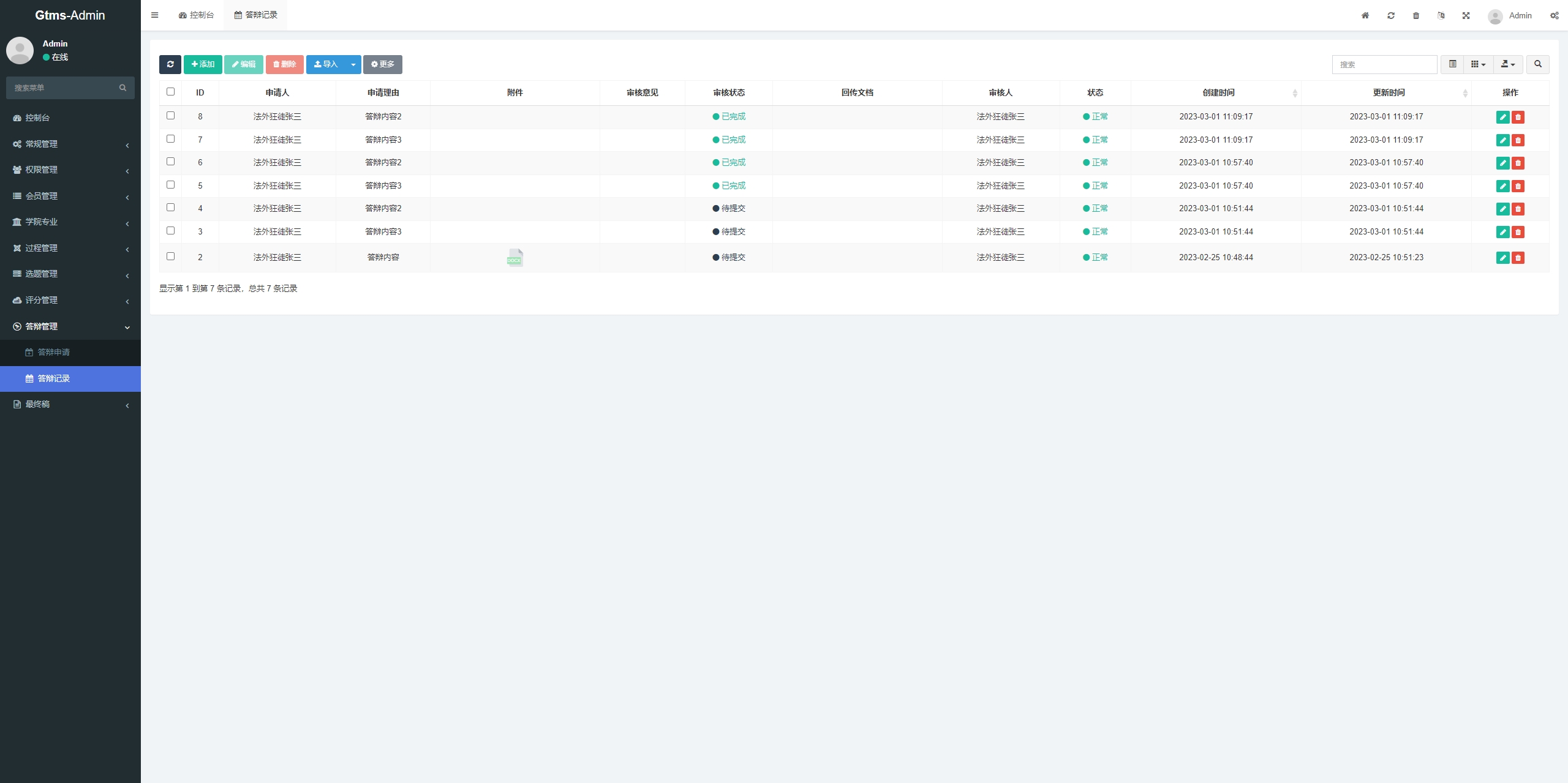Viewport: 1568px width, 783px height.
Task: Open 答辩记录 submenu item
Action: pos(70,378)
